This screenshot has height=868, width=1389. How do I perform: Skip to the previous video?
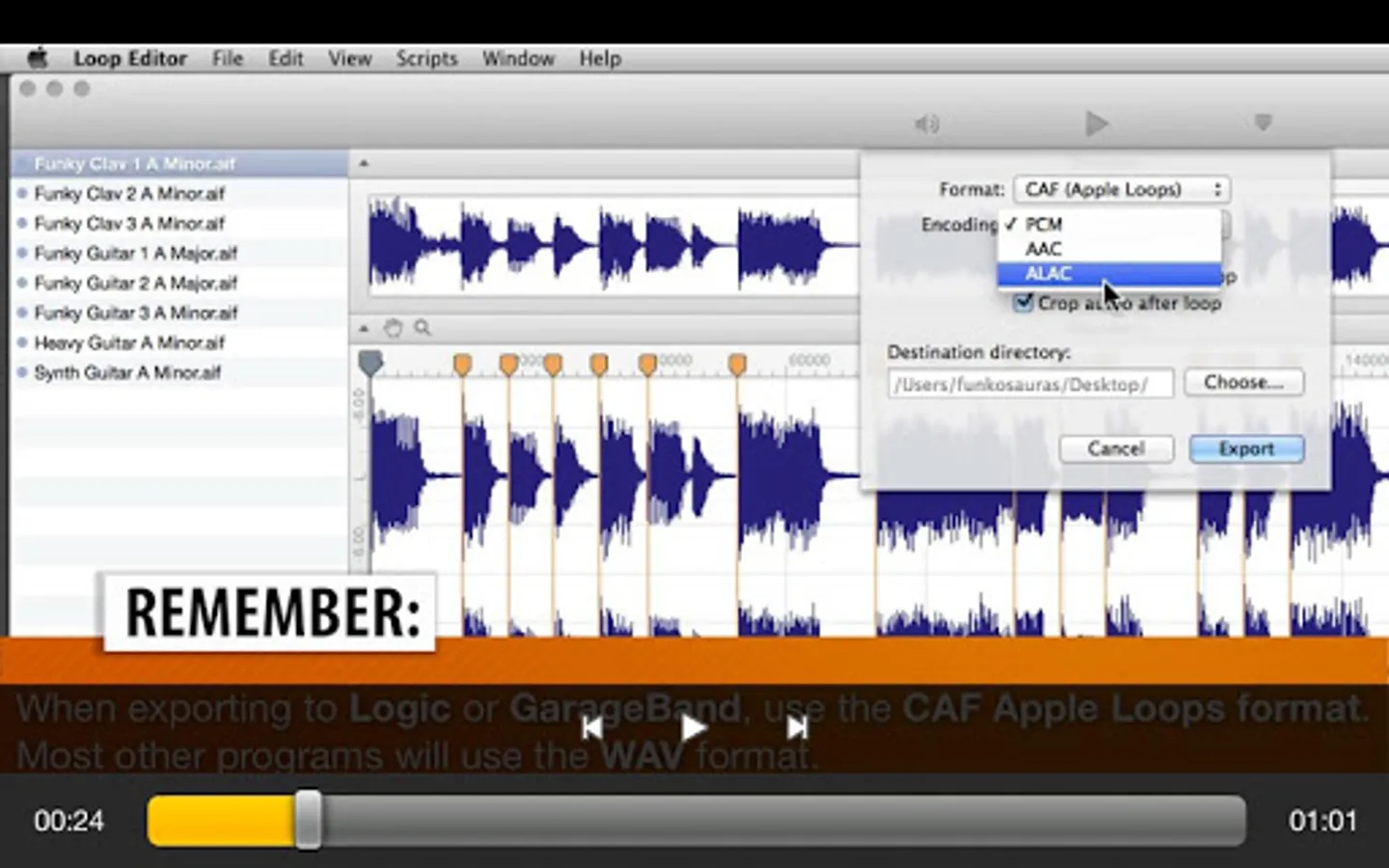(592, 727)
